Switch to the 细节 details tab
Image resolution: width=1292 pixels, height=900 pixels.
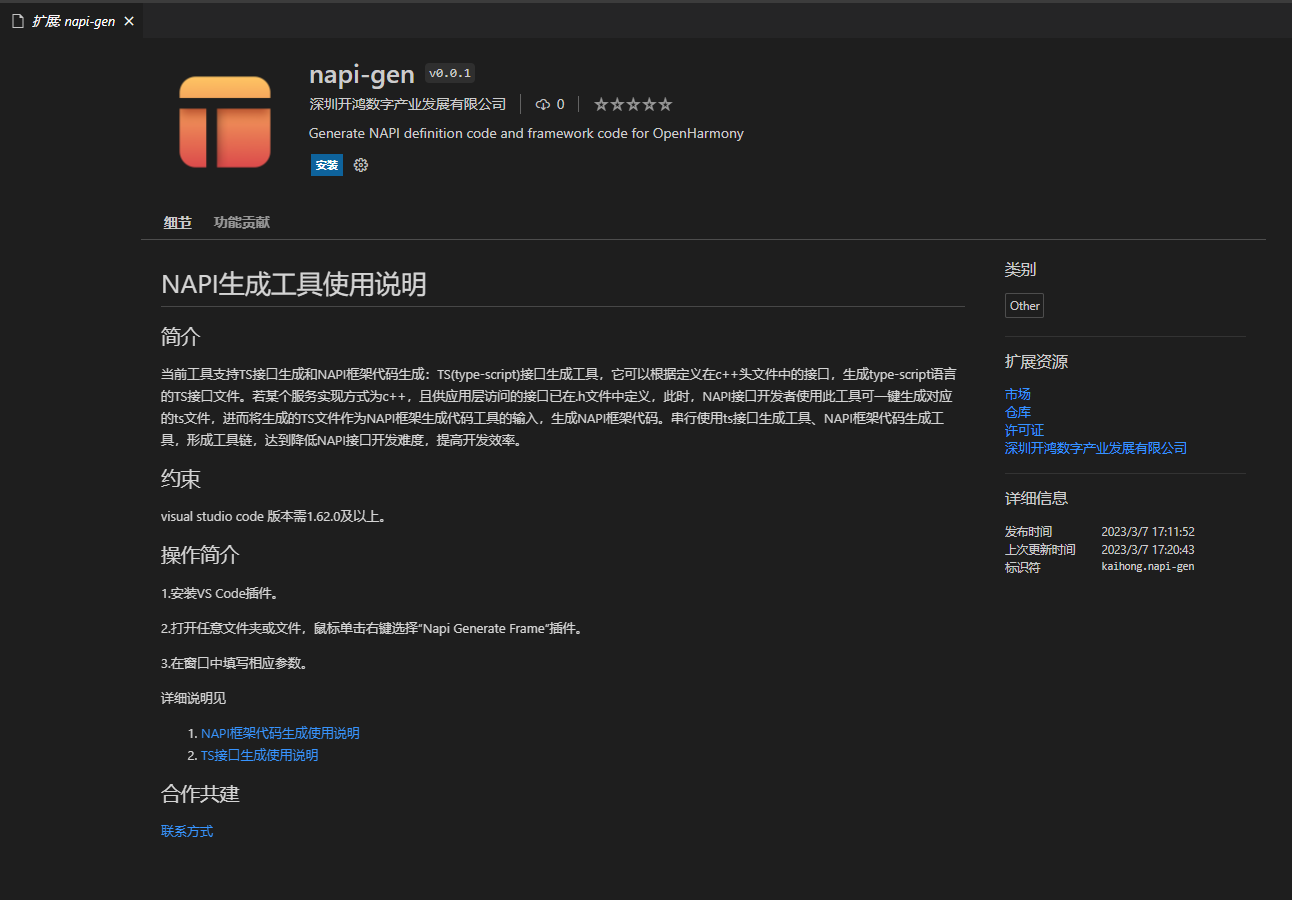(x=178, y=222)
